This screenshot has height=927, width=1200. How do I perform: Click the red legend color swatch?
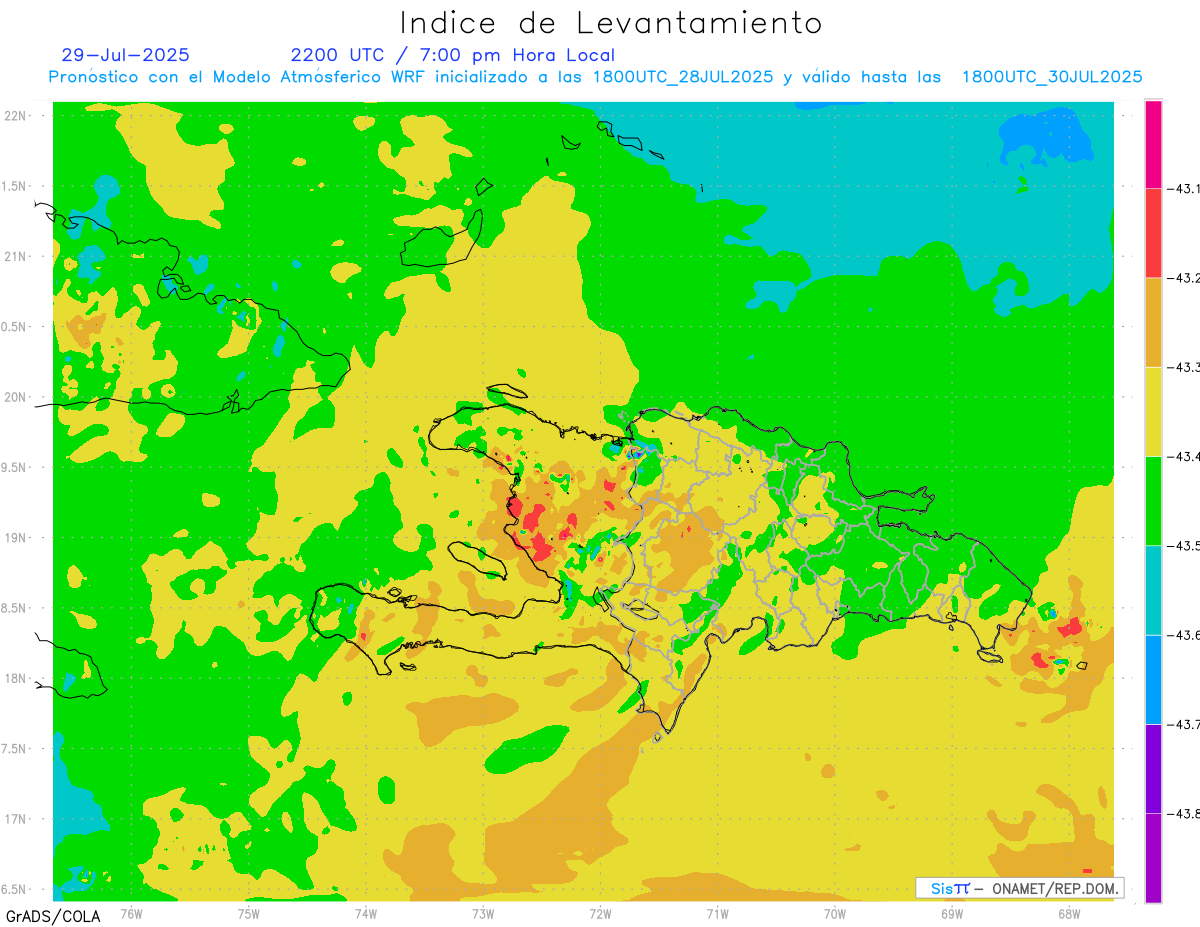(x=1153, y=233)
